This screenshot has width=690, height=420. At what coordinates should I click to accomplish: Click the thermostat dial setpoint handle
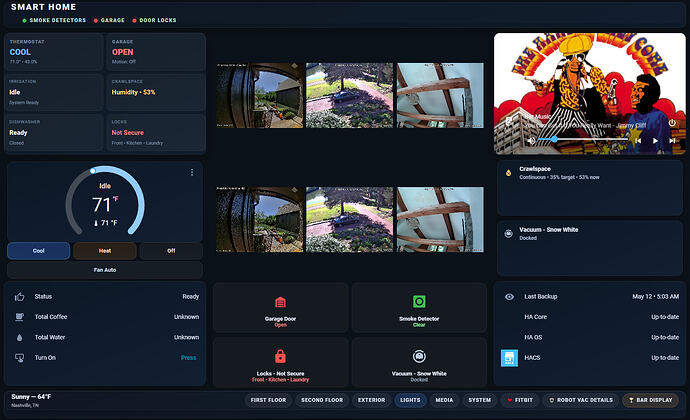click(x=92, y=171)
